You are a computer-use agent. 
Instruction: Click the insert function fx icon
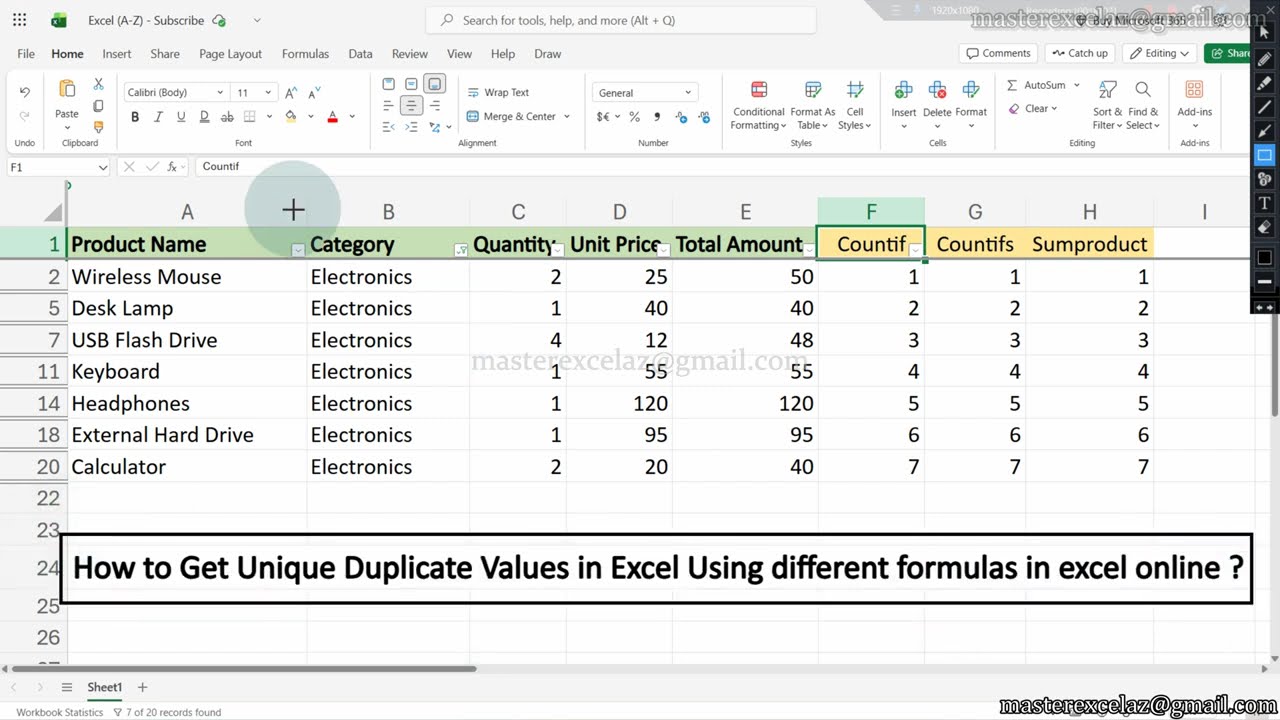(172, 167)
